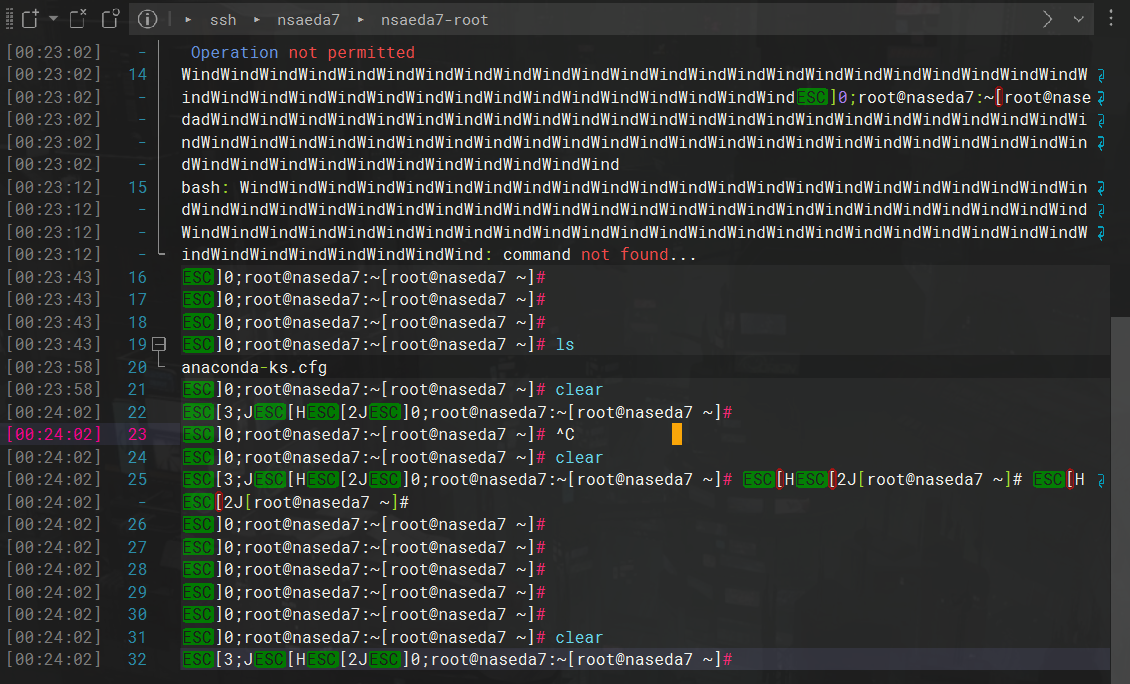
Task: Detach the terminal into a new window
Action: pos(110,19)
